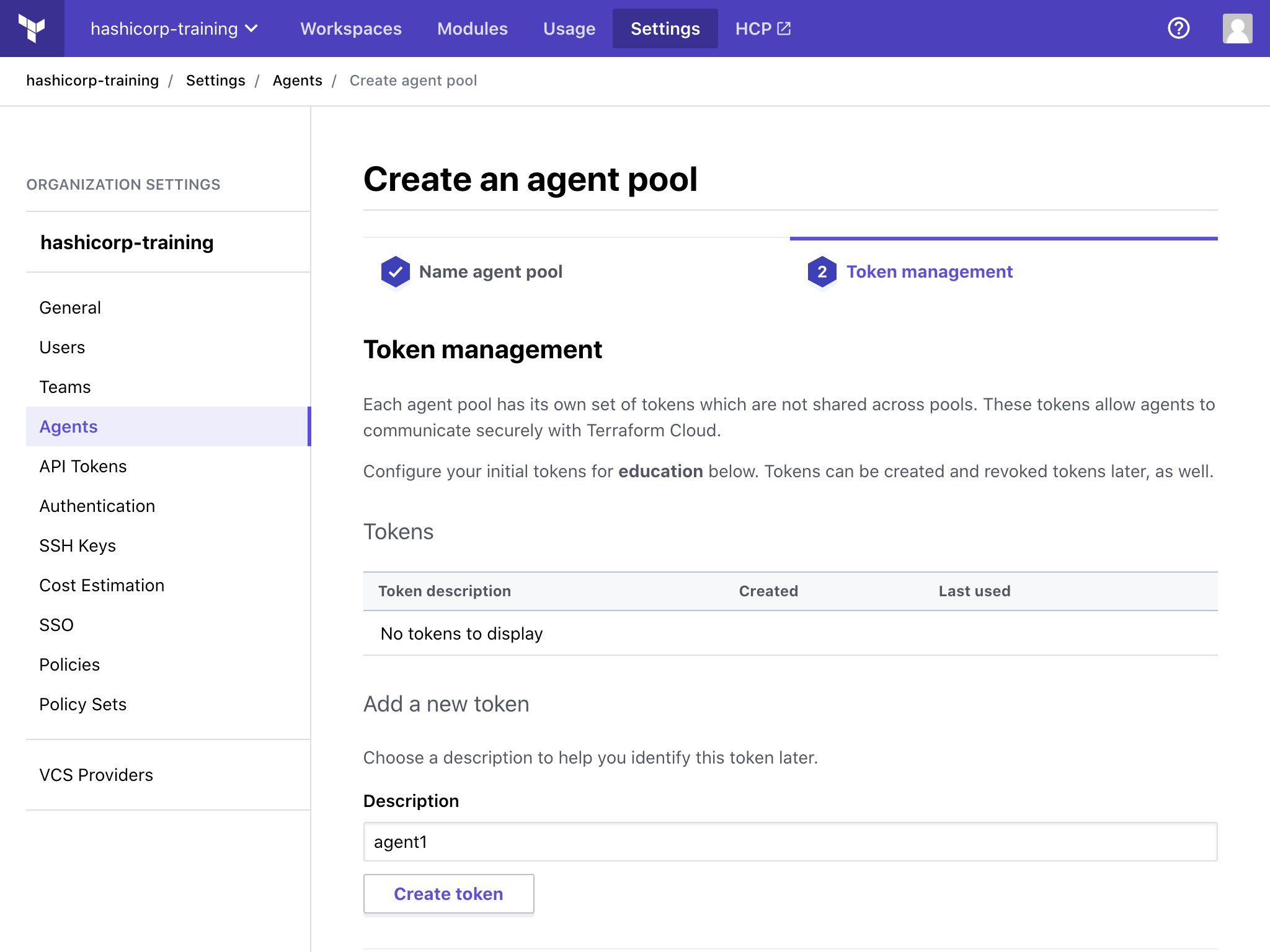Screen dimensions: 1270x952
Task: Open Authentication settings in sidebar
Action: [167, 506]
